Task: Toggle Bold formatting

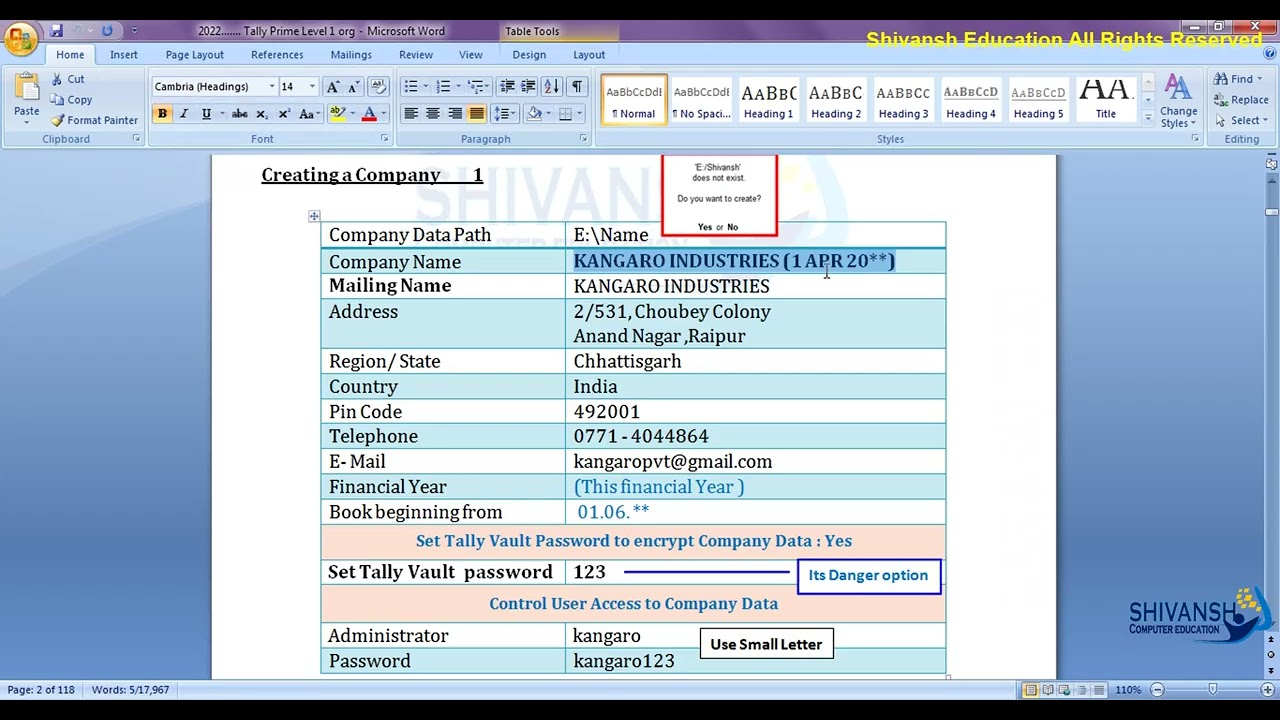Action: [x=162, y=114]
